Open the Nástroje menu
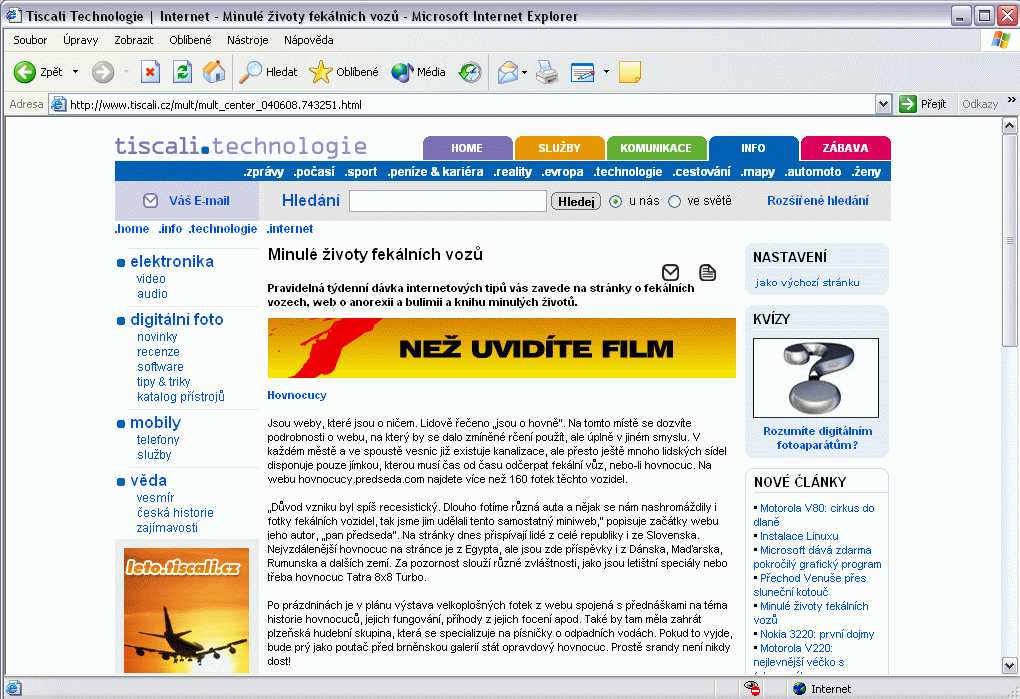 [x=247, y=40]
